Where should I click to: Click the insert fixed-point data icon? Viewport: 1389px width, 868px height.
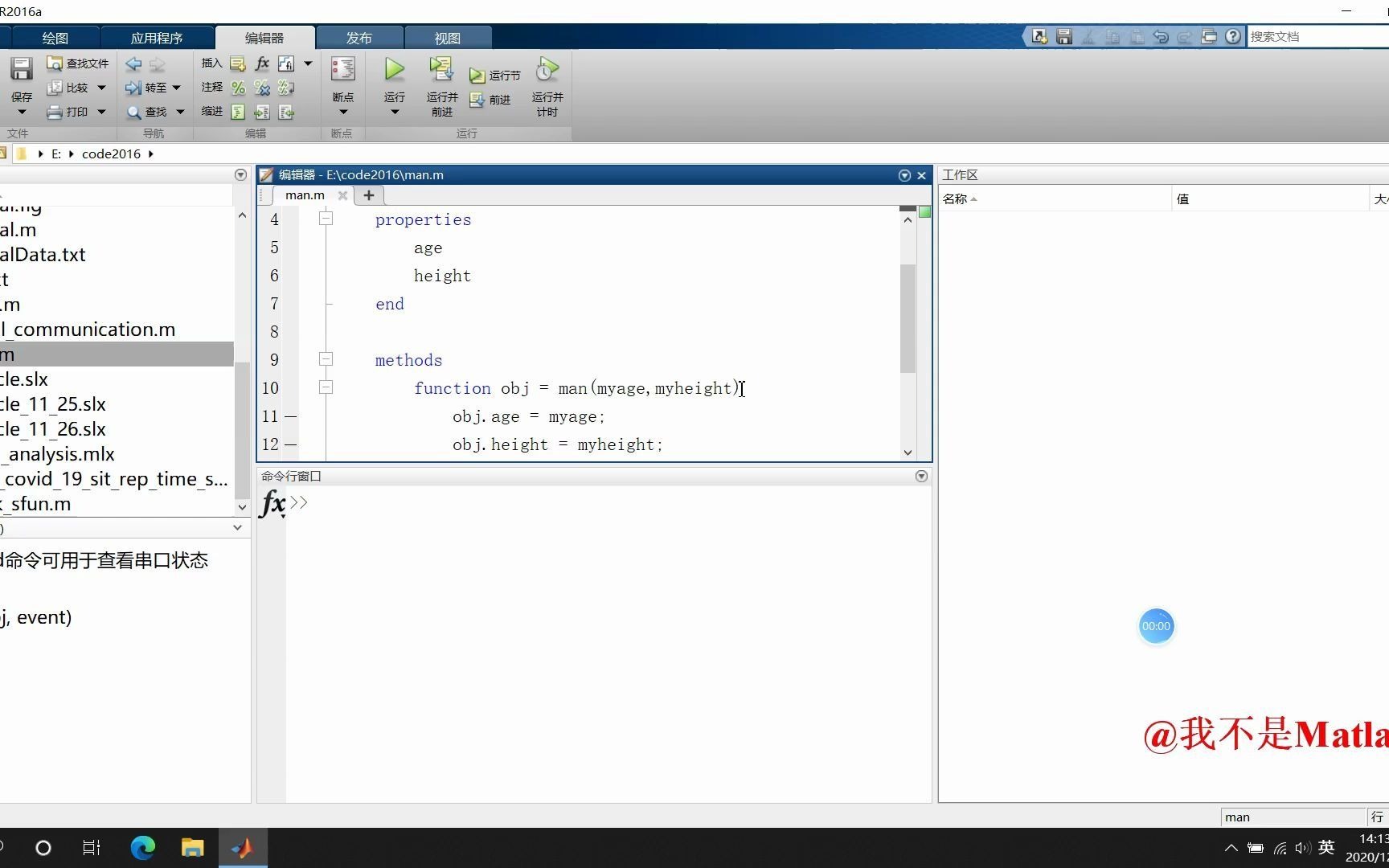point(286,63)
